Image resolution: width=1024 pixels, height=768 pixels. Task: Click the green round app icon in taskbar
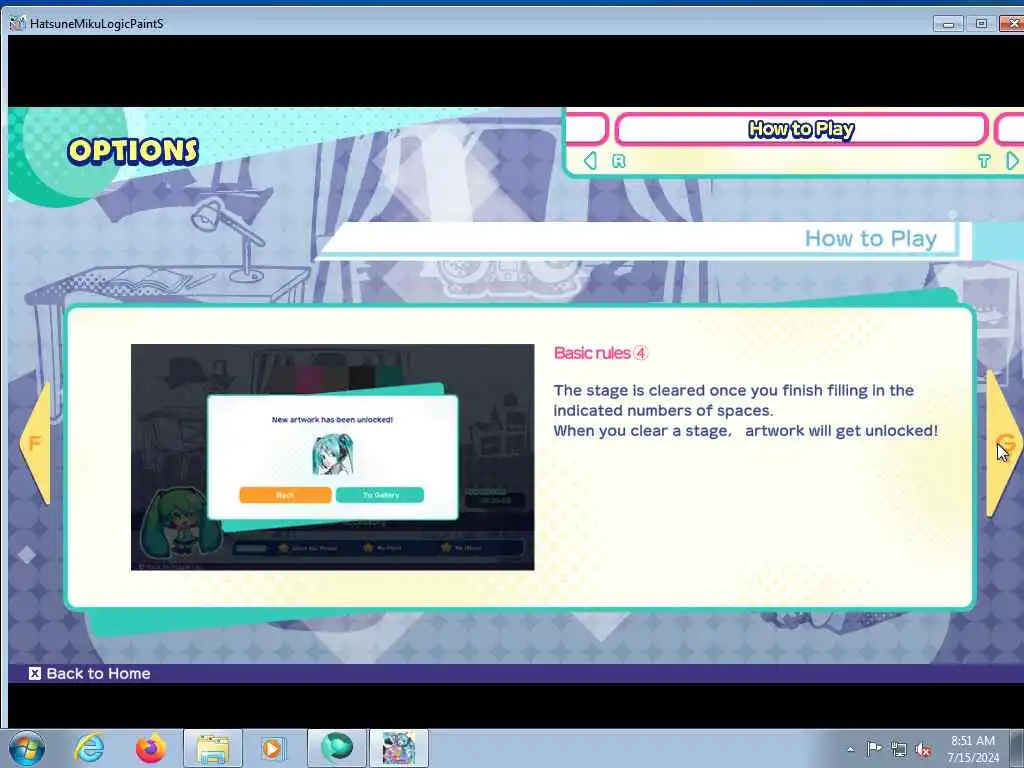pyautogui.click(x=337, y=748)
